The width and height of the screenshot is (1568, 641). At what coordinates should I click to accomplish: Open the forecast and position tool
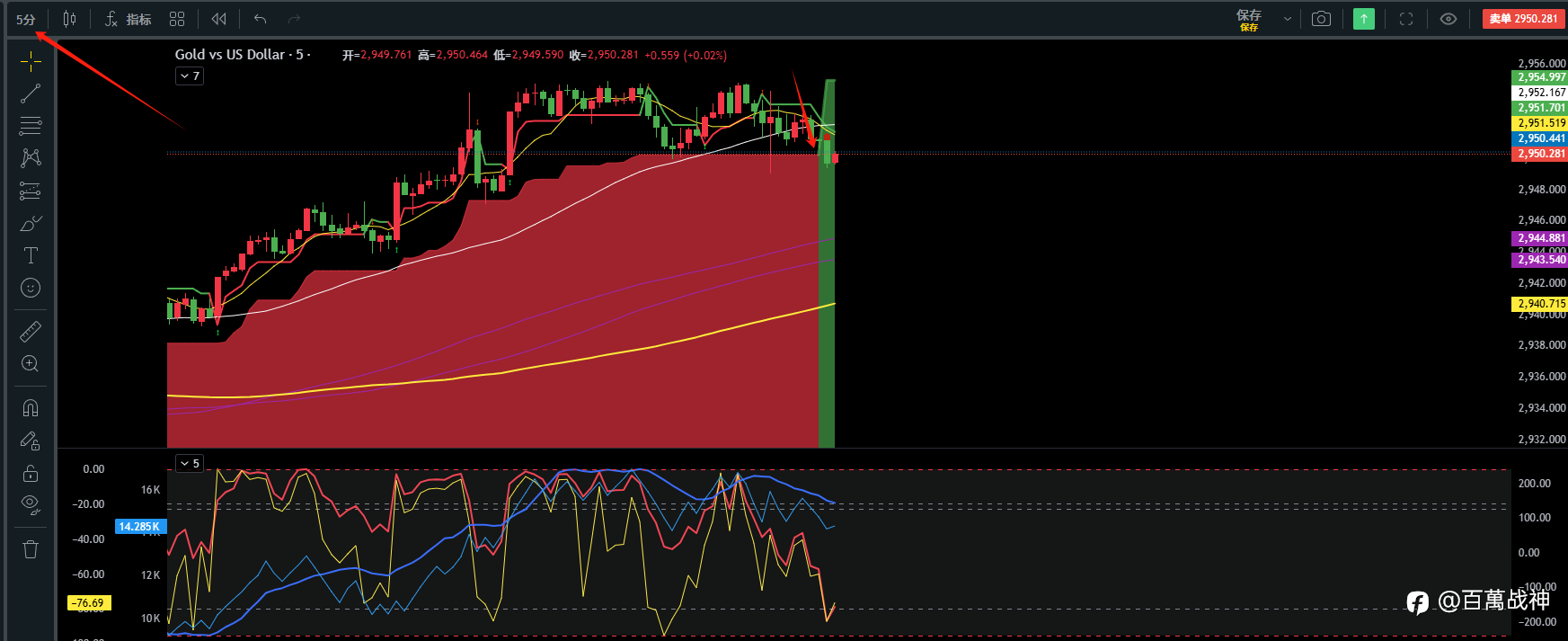coord(31,191)
